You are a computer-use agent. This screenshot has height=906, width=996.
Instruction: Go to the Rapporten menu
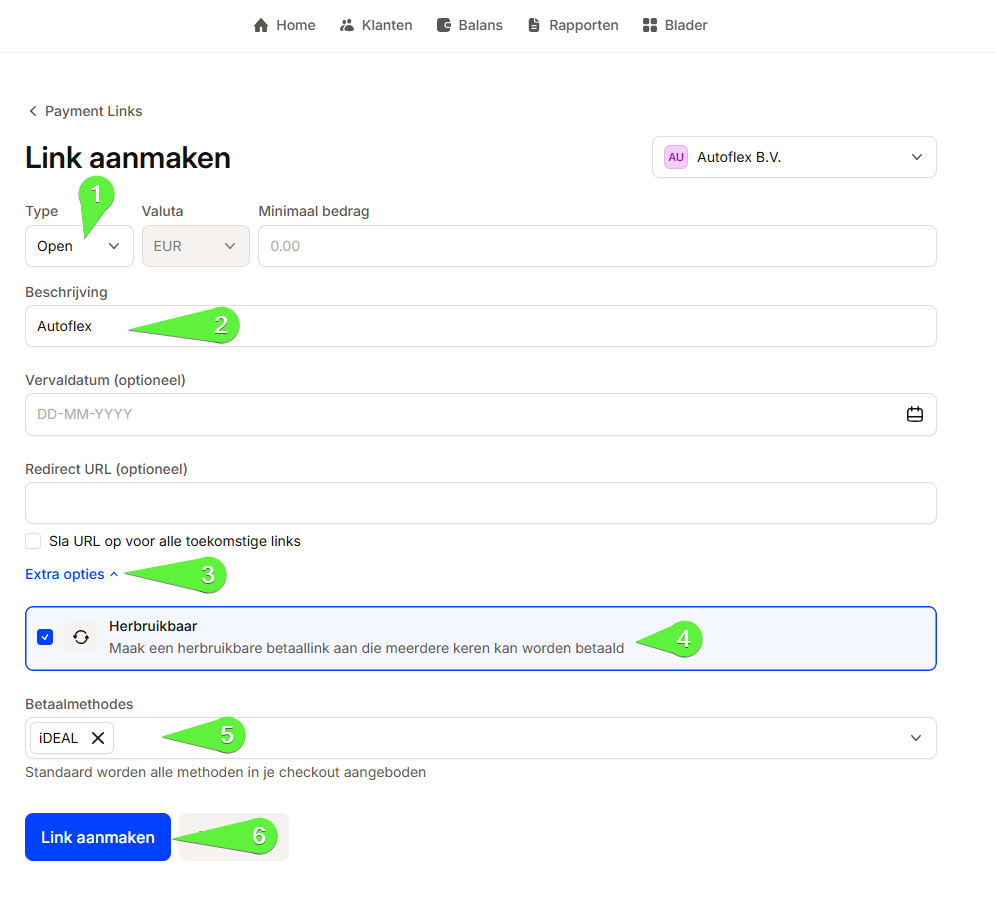tap(583, 25)
